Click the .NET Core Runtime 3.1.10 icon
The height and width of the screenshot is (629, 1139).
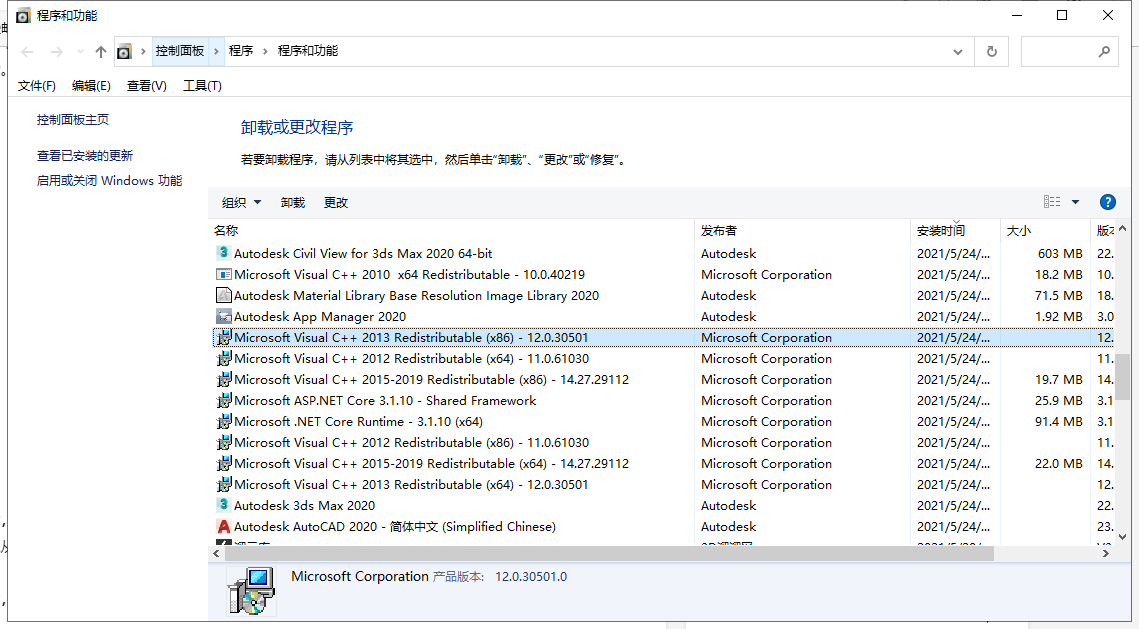click(x=224, y=421)
